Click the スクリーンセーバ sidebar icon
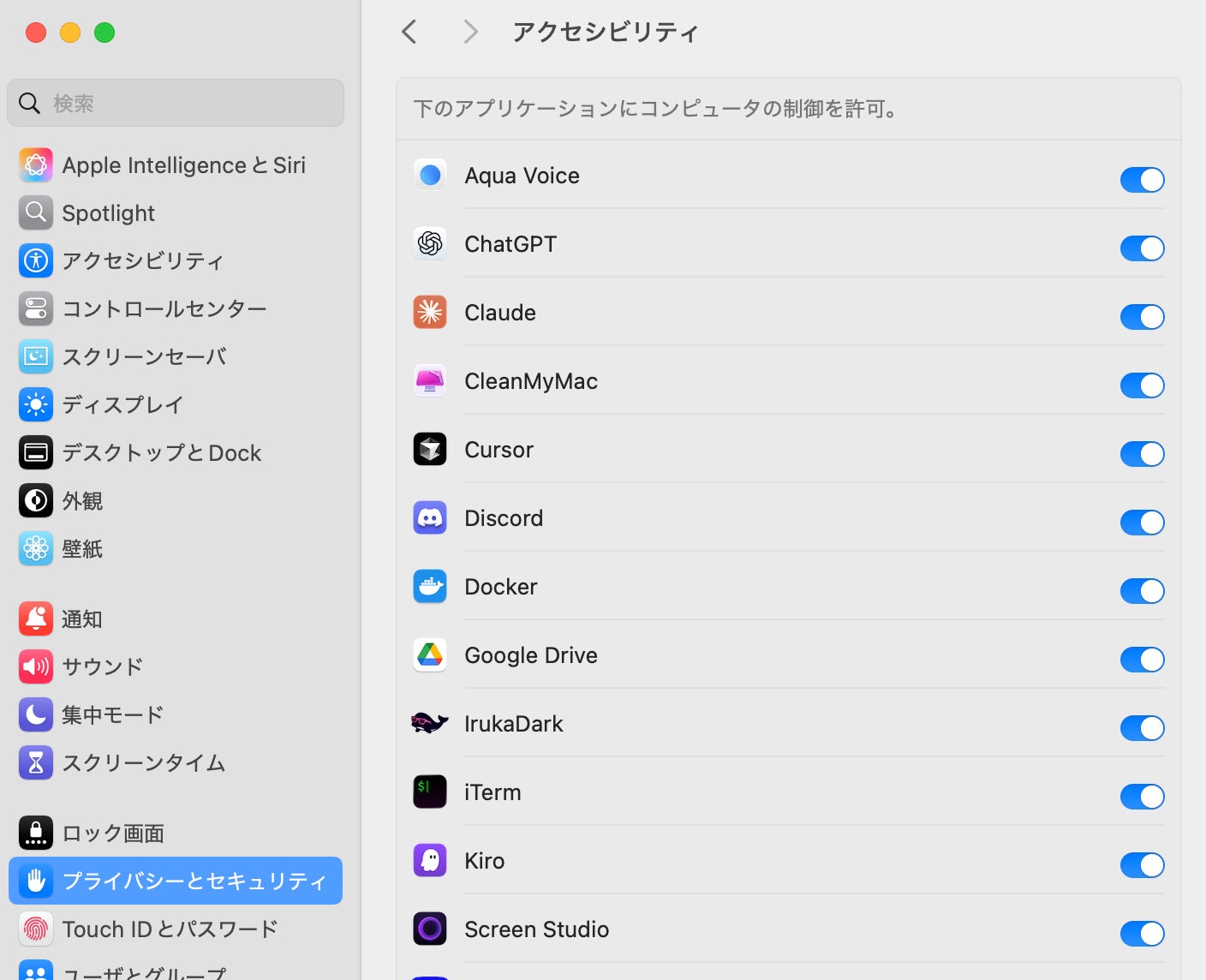 36,356
